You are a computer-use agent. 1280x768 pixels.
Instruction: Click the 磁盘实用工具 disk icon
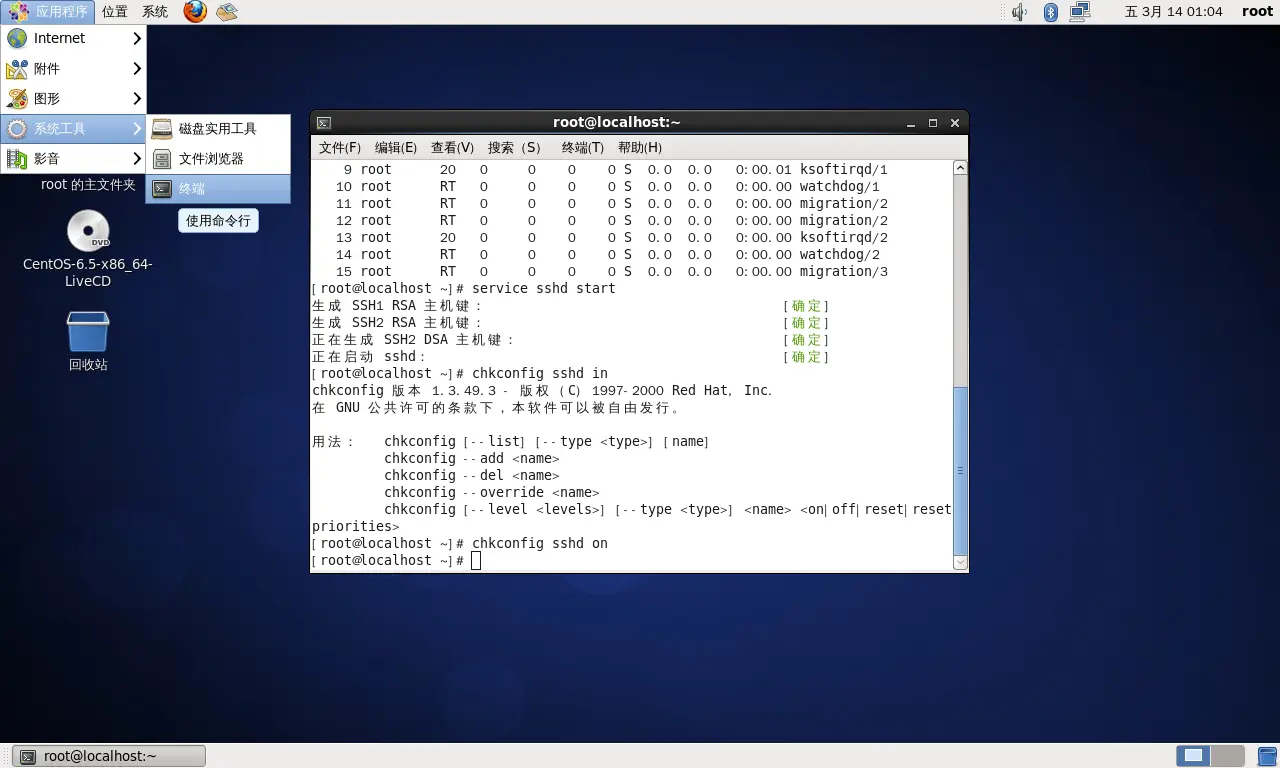click(x=162, y=129)
